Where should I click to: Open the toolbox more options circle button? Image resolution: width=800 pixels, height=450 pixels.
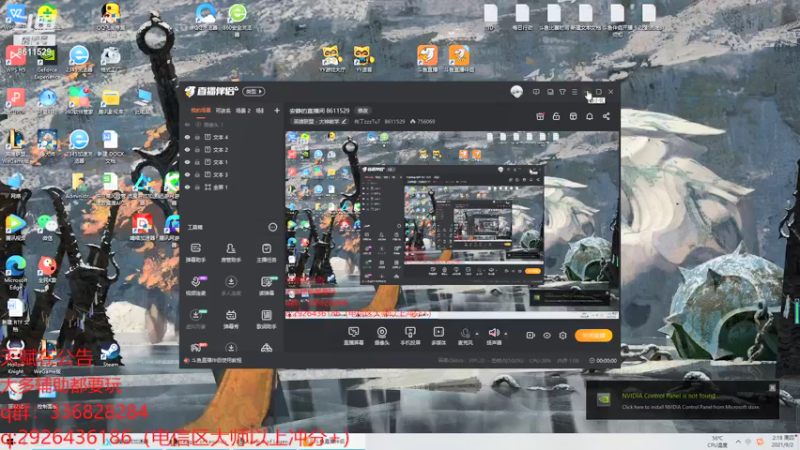pyautogui.click(x=272, y=227)
